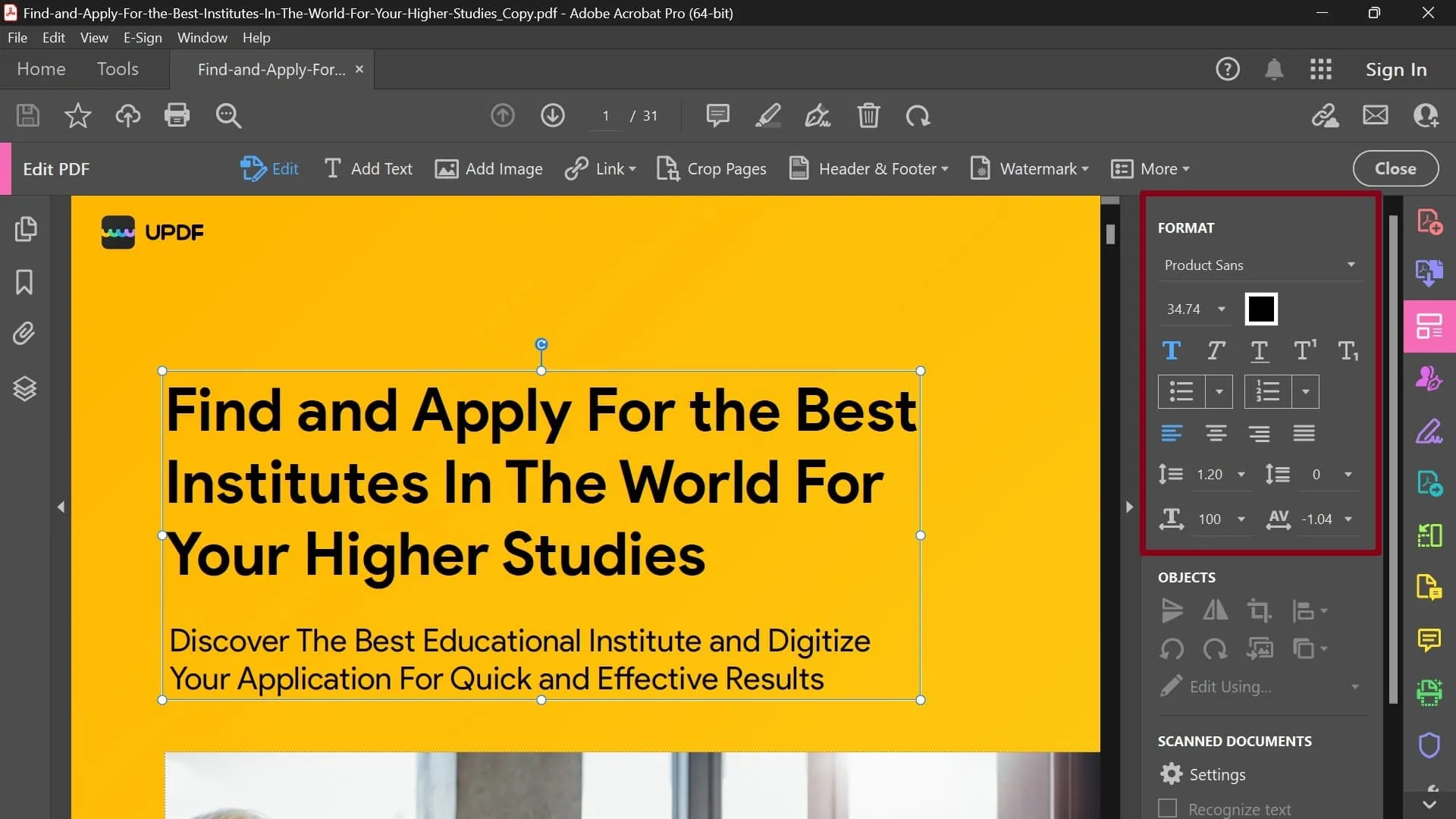
Task: Click the Edit PDF menu item
Action: (56, 169)
